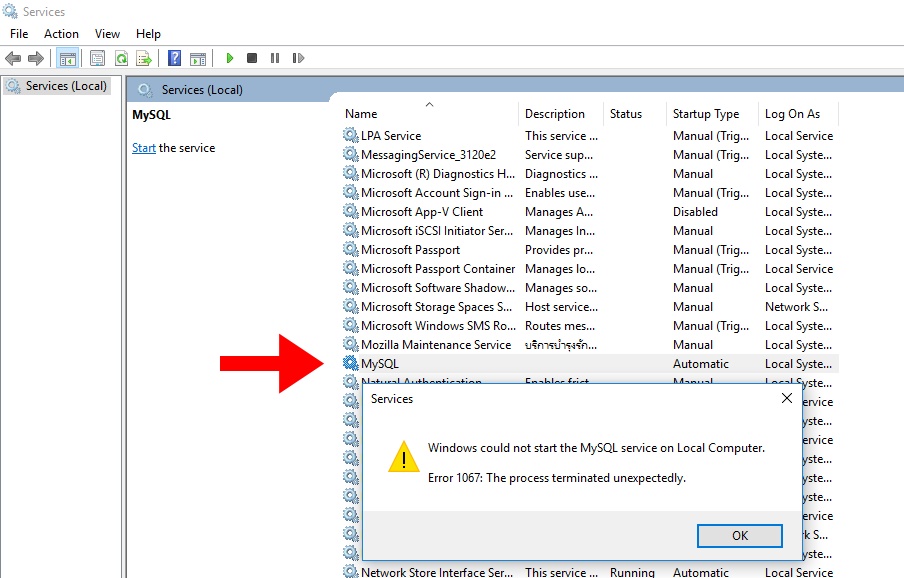This screenshot has width=904, height=578.
Task: Click the Services (Local) pane header
Action: tap(202, 90)
